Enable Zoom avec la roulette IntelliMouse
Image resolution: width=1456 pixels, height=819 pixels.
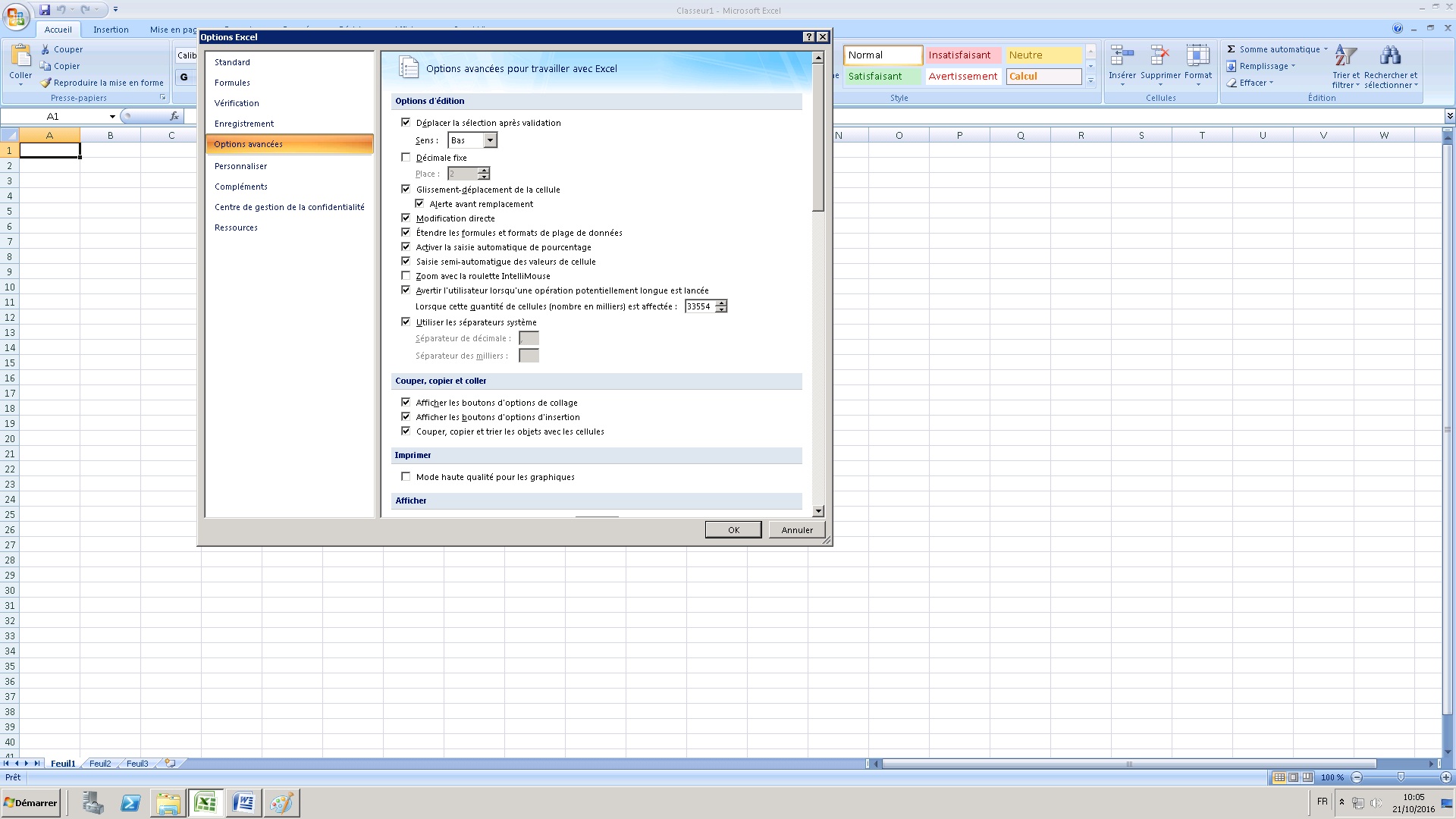click(x=406, y=275)
